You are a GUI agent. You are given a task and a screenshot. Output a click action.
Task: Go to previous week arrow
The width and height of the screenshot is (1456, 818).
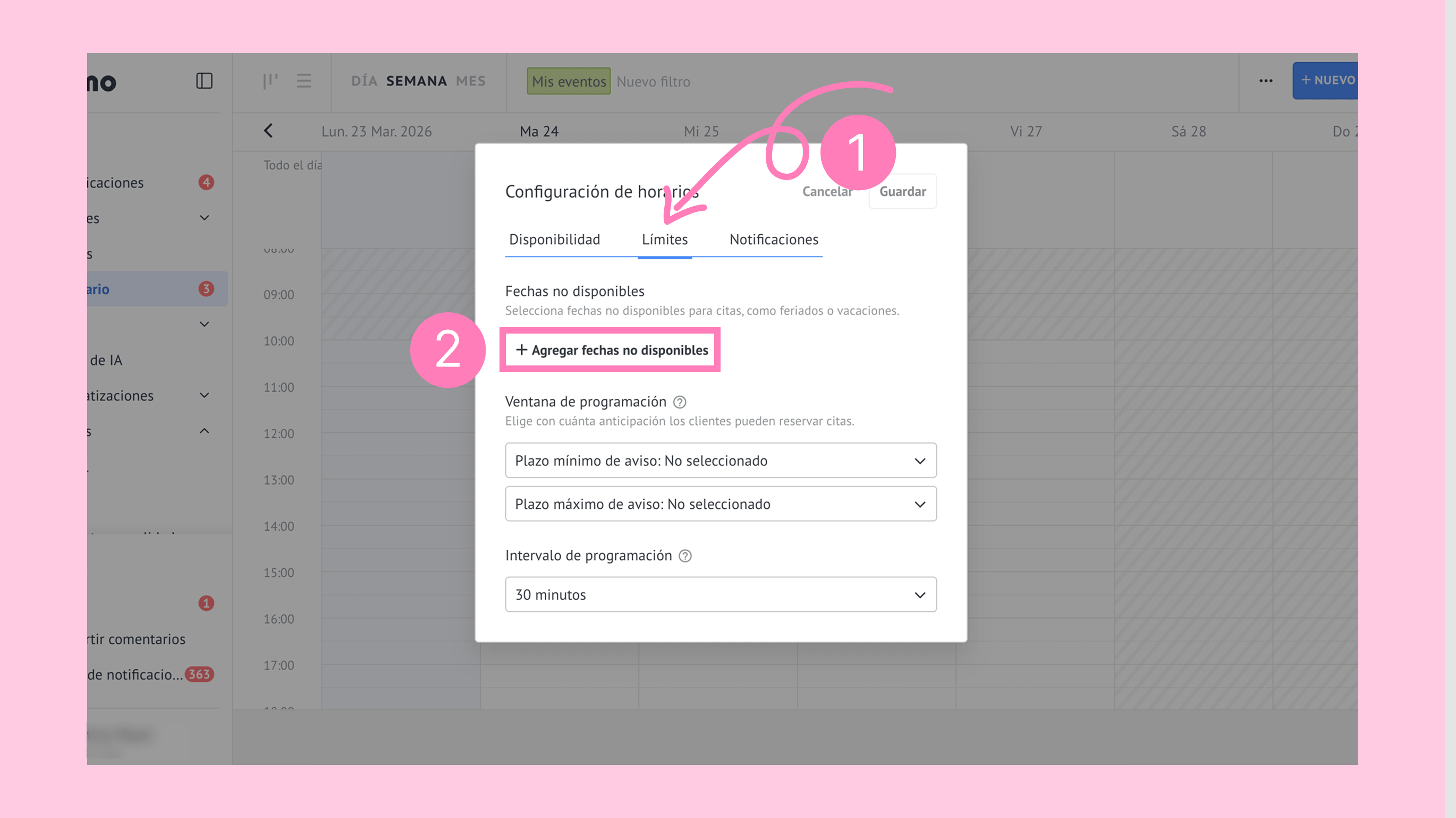tap(268, 131)
